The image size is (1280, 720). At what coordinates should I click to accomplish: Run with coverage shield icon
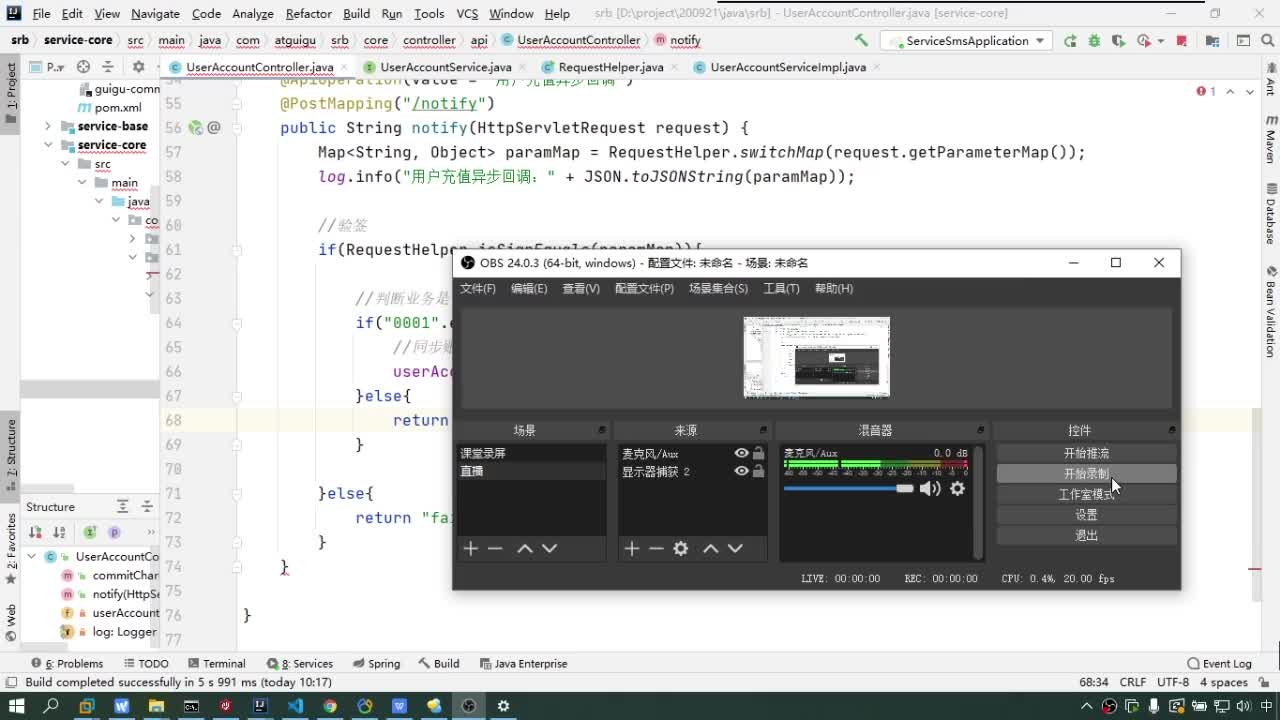pyautogui.click(x=1118, y=40)
